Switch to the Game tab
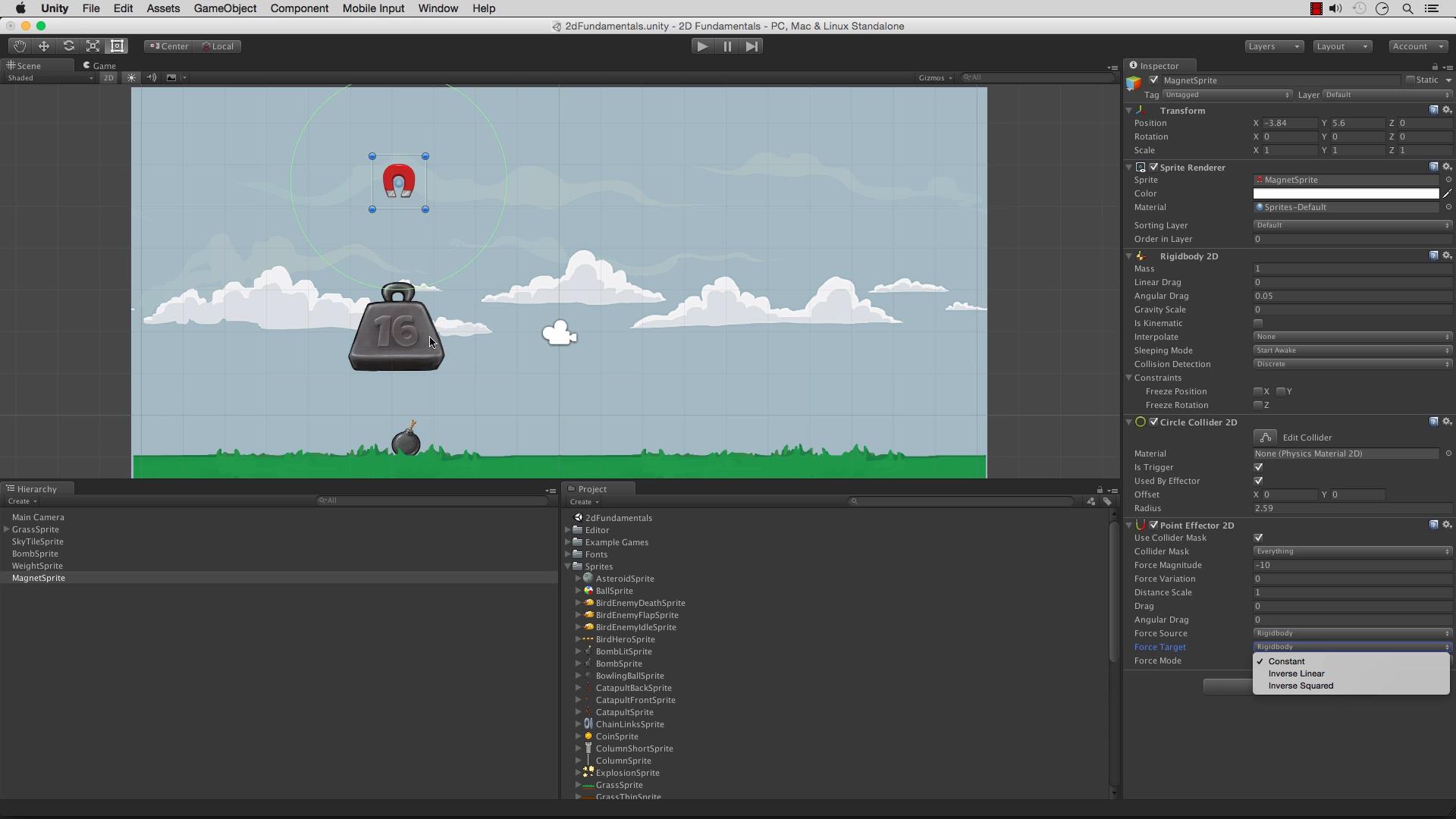This screenshot has width=1456, height=819. [x=99, y=65]
